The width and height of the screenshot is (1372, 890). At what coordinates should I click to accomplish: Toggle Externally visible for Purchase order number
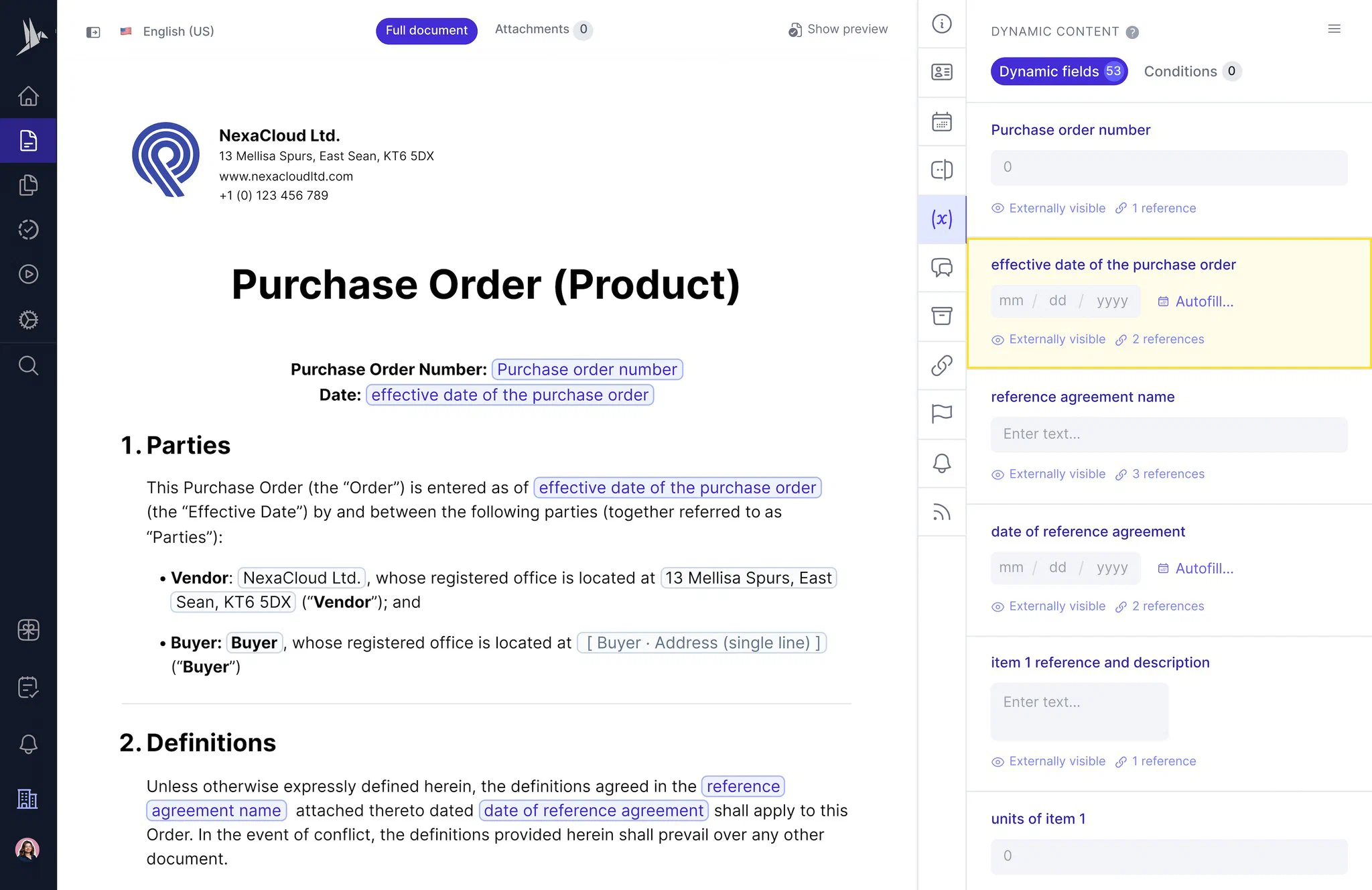pyautogui.click(x=1048, y=208)
